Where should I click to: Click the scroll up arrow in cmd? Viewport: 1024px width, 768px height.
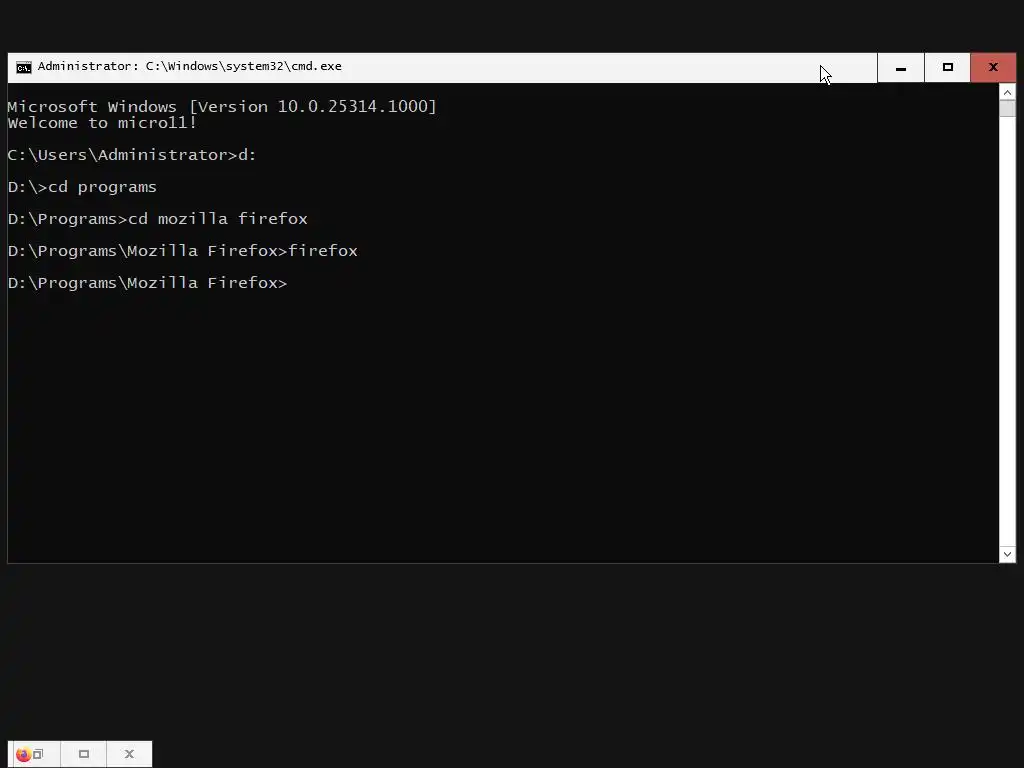click(x=1007, y=93)
